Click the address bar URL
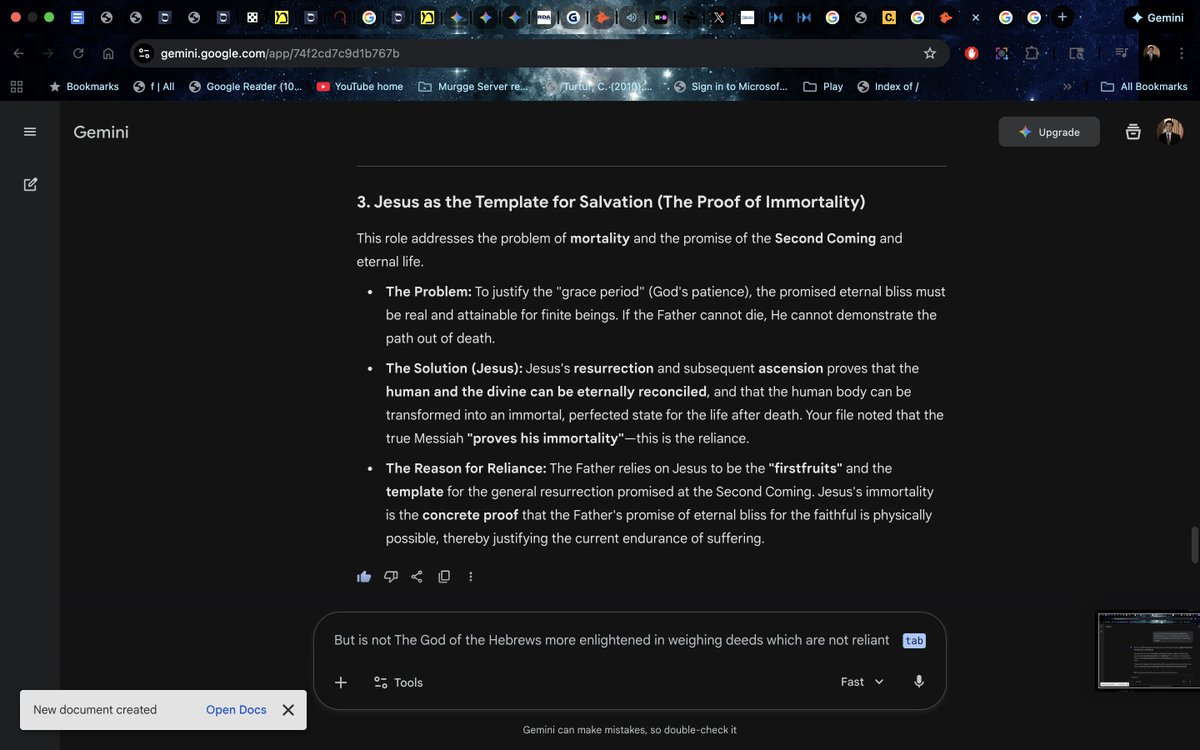The height and width of the screenshot is (750, 1200). tap(280, 53)
